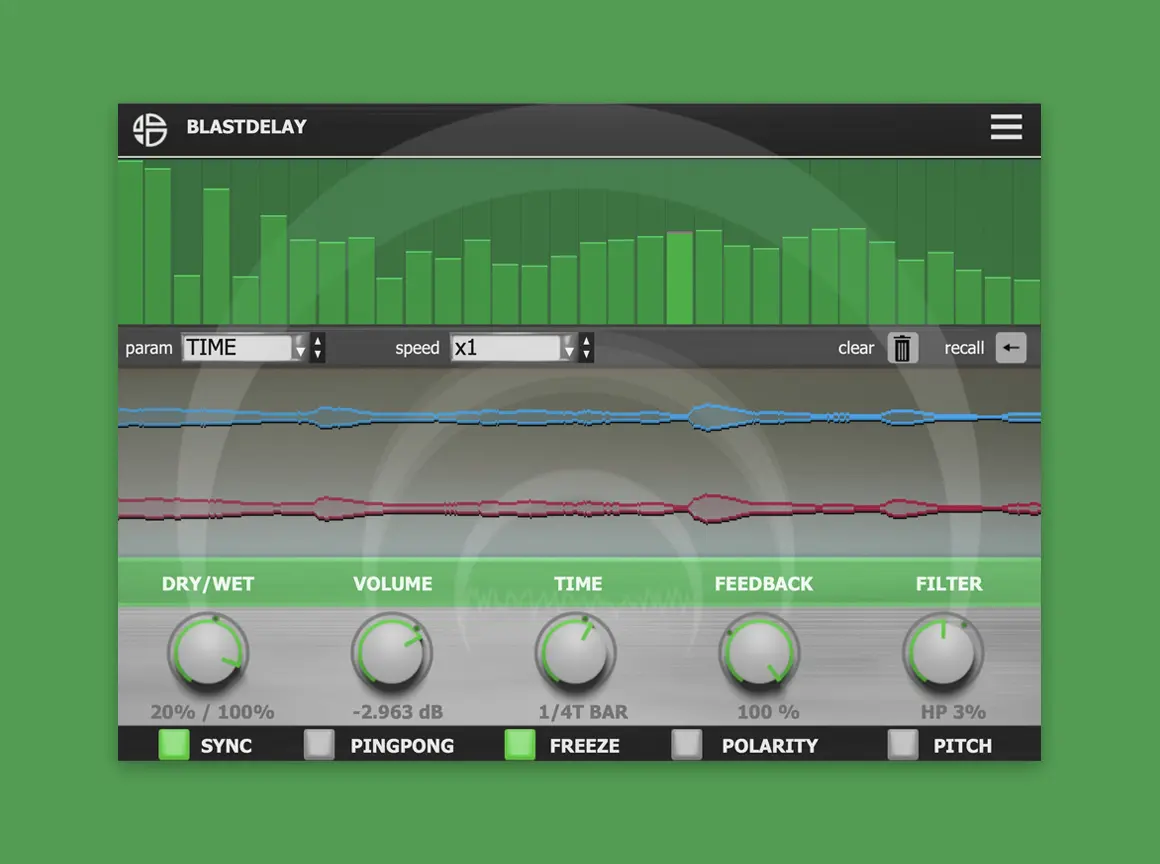Click the blue waveform display
The height and width of the screenshot is (864, 1160).
pyautogui.click(x=579, y=417)
